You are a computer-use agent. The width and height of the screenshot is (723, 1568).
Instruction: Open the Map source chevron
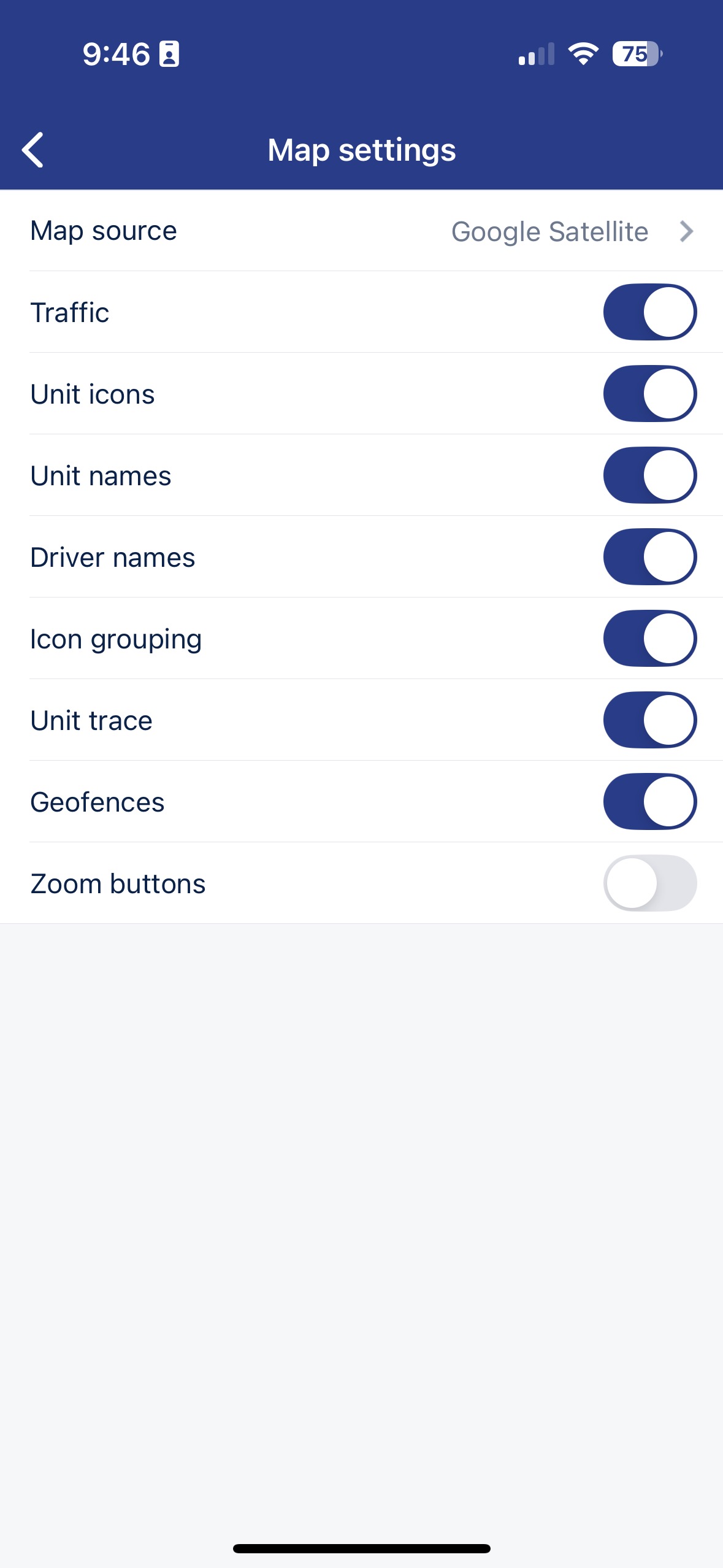coord(686,231)
